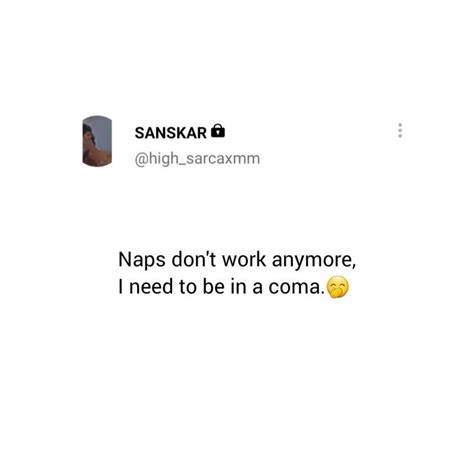Open the @high_sarcaxmm handle
Viewport: 474px width, 474px height.
pos(197,159)
